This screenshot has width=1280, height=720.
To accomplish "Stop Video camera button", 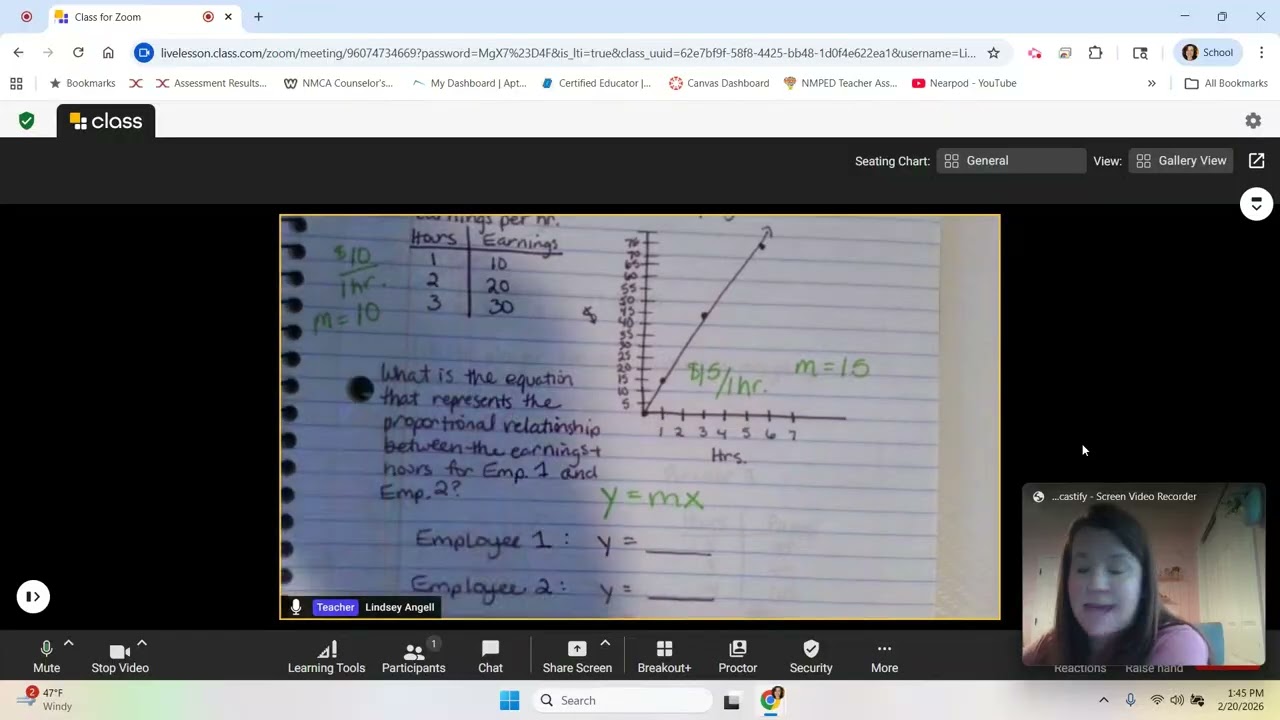I will (120, 657).
